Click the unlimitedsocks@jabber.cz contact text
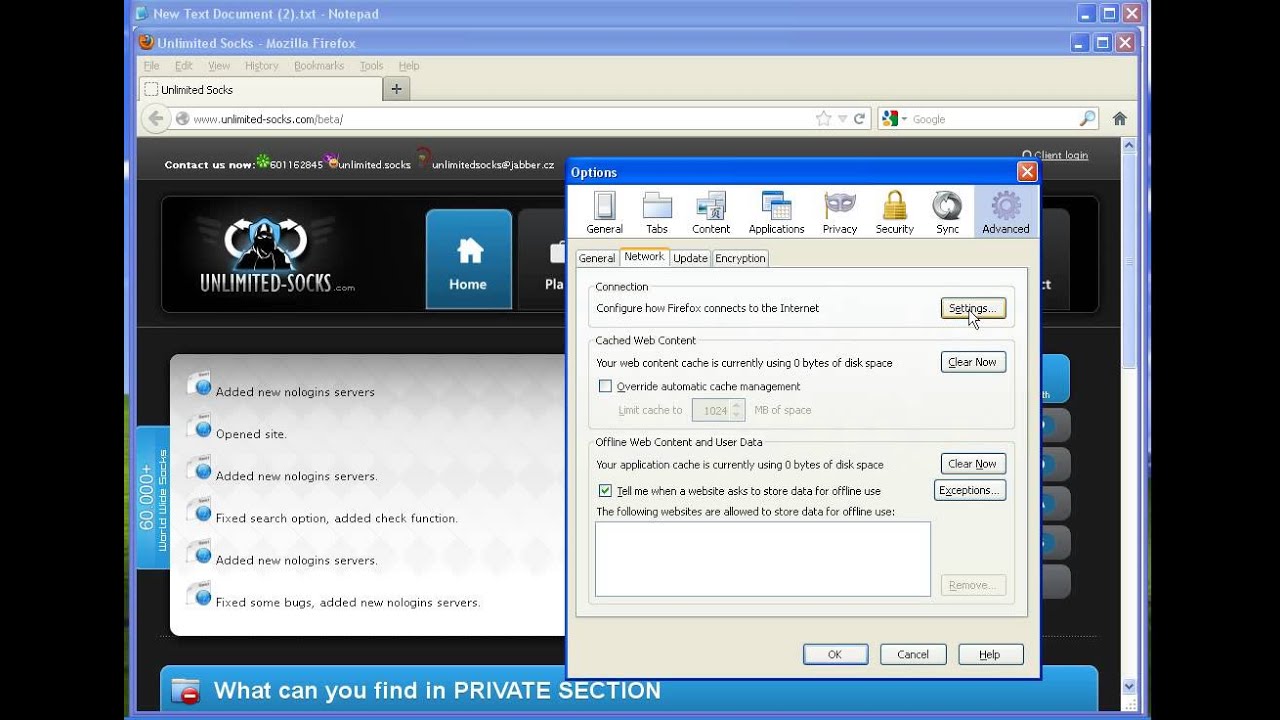 coord(493,165)
